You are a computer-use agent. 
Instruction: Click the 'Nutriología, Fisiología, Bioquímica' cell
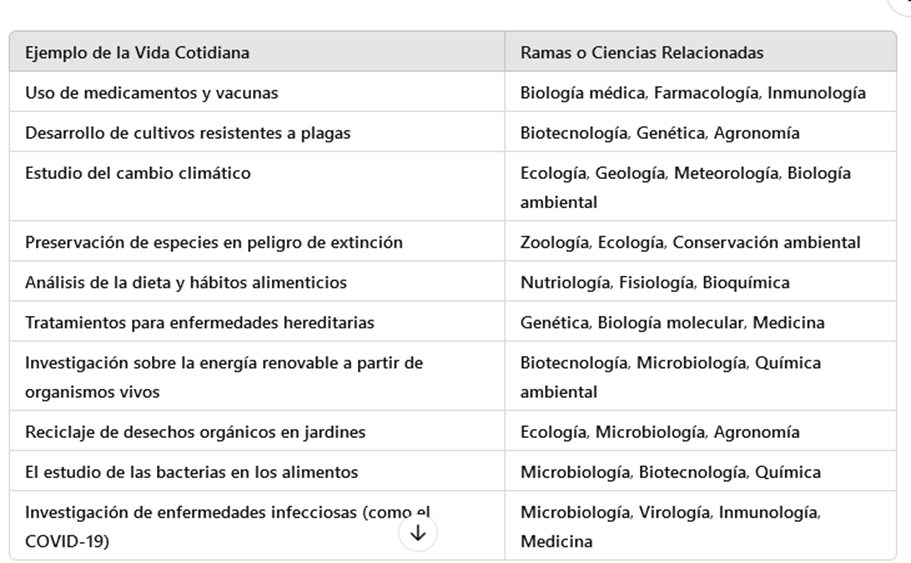(655, 282)
